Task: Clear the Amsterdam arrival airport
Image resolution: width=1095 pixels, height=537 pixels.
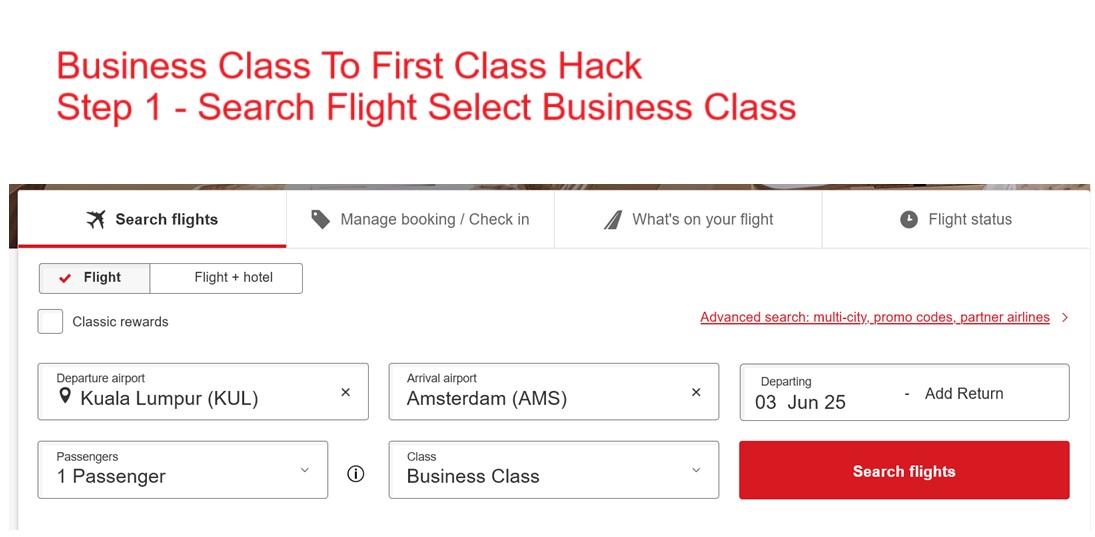Action: pyautogui.click(x=696, y=392)
